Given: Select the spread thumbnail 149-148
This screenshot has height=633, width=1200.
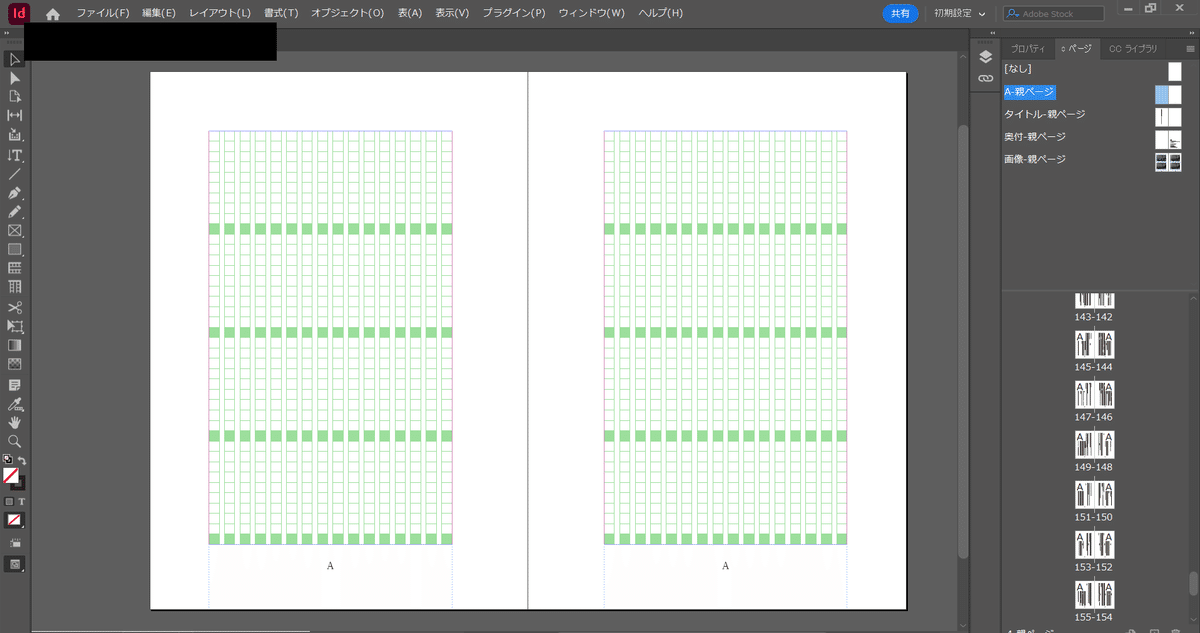Looking at the screenshot, I should point(1094,445).
